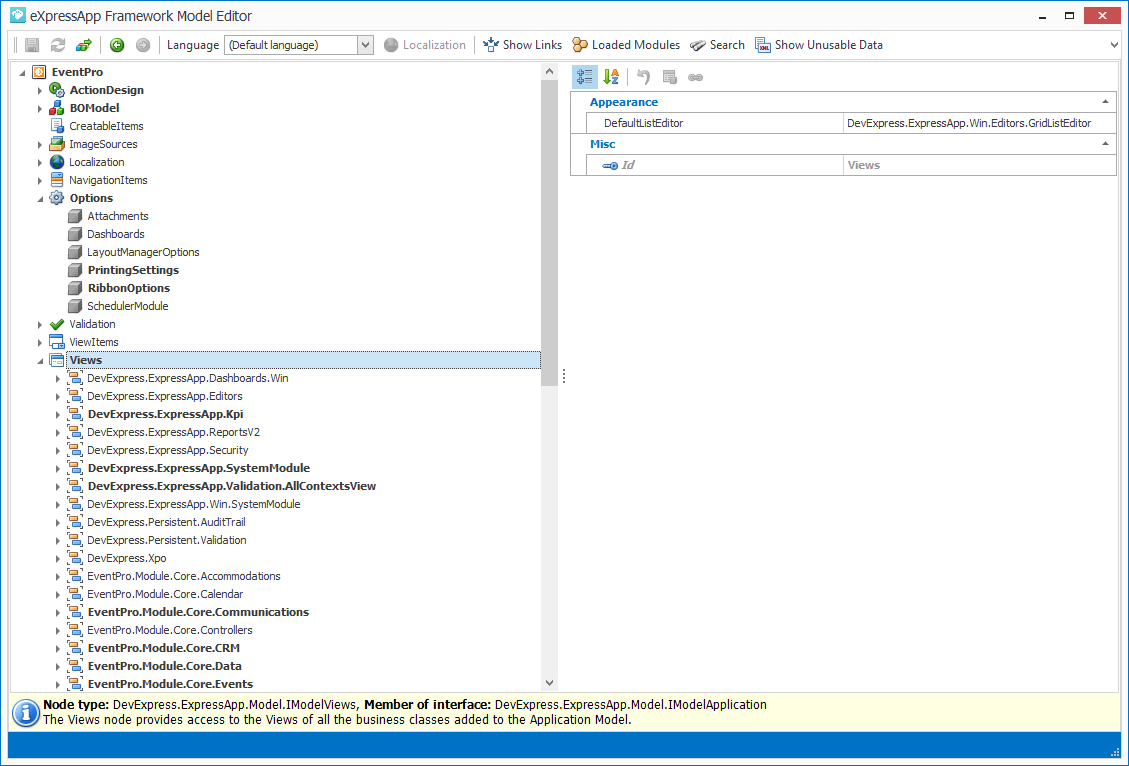Select the SchedulerModule node
The image size is (1129, 766).
tap(127, 306)
